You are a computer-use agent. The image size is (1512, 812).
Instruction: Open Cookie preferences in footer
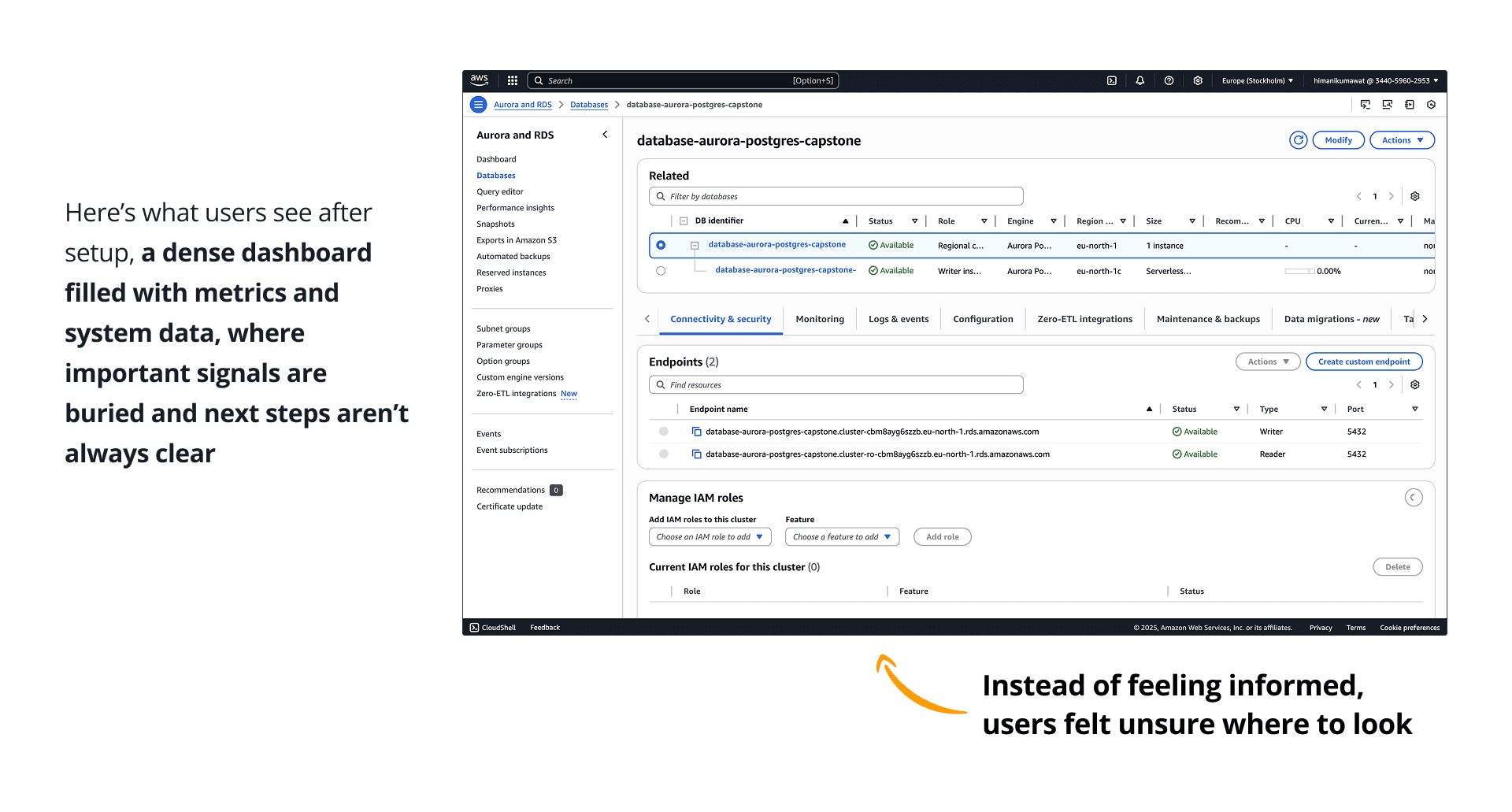click(1410, 628)
